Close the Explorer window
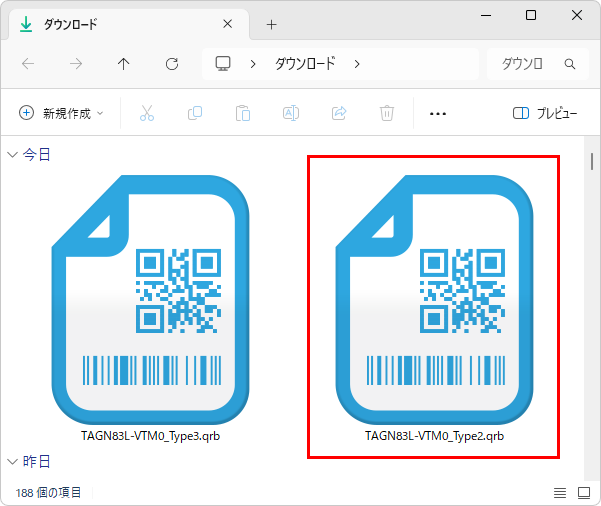601x506 pixels. click(x=577, y=15)
